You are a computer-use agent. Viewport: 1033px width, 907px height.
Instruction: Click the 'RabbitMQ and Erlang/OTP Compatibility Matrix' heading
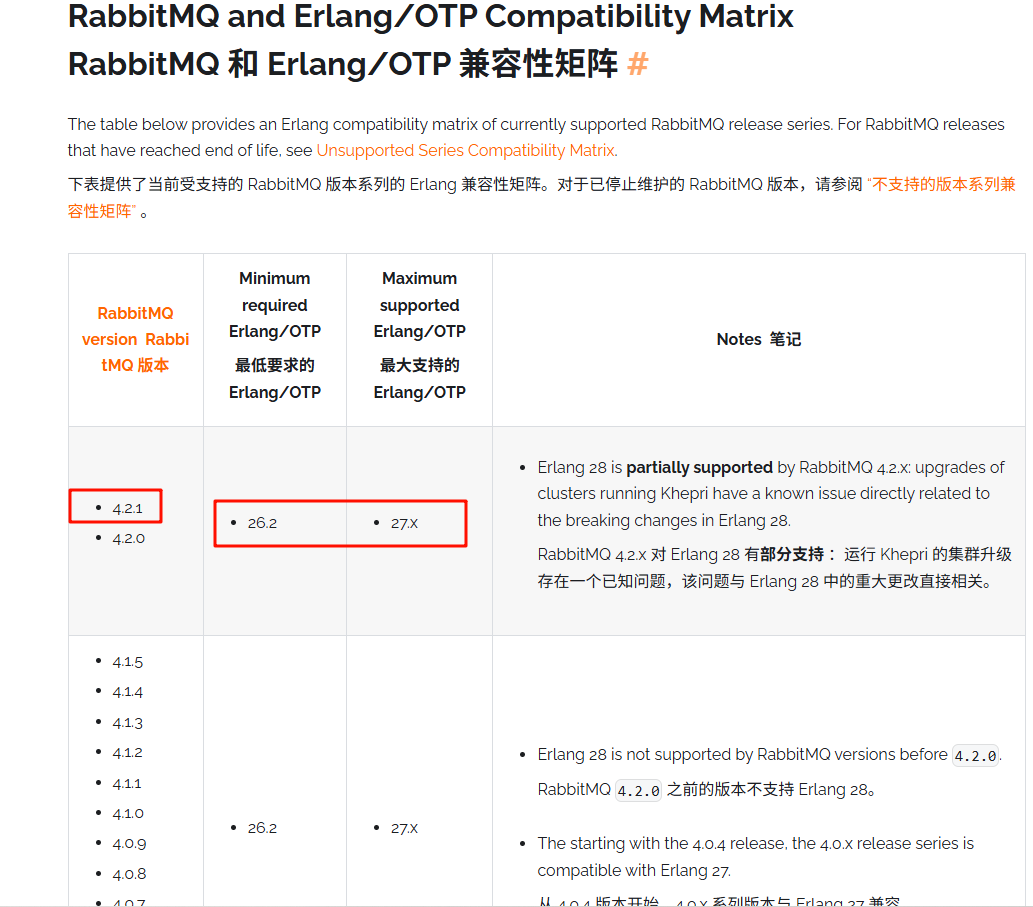pyautogui.click(x=431, y=16)
